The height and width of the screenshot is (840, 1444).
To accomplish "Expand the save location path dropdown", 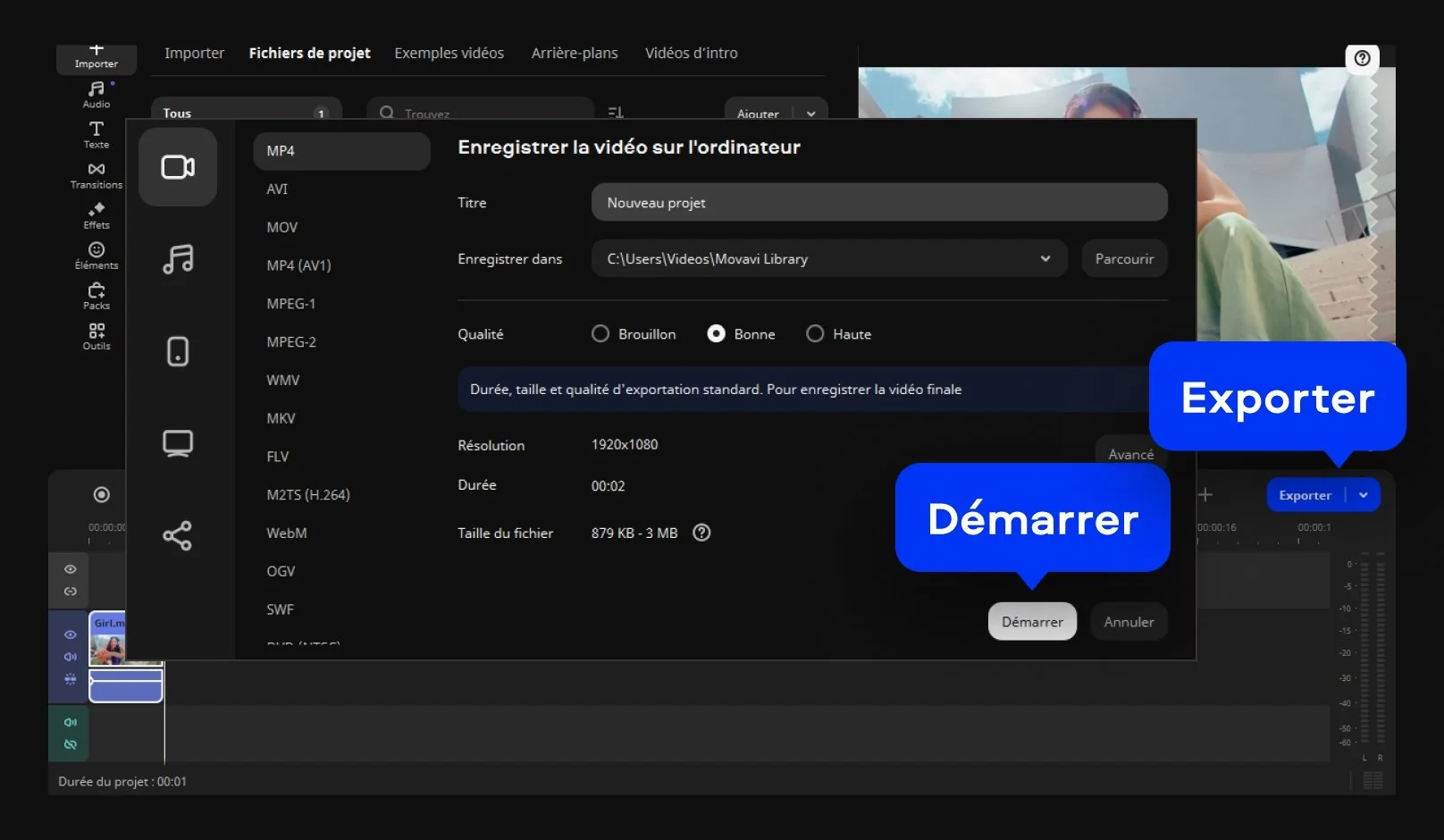I will coord(1045,259).
